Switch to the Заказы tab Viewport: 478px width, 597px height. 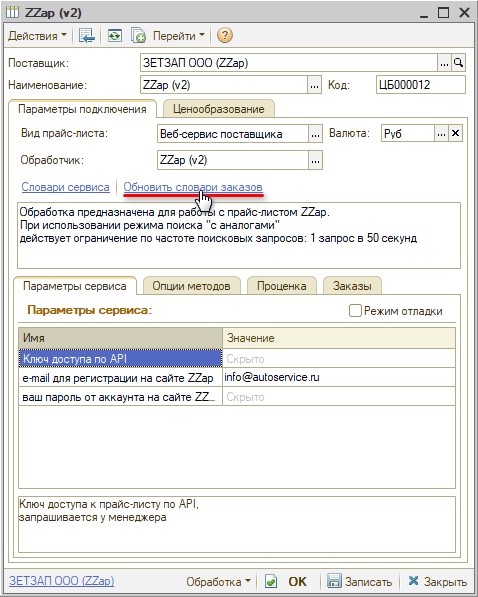tap(352, 286)
